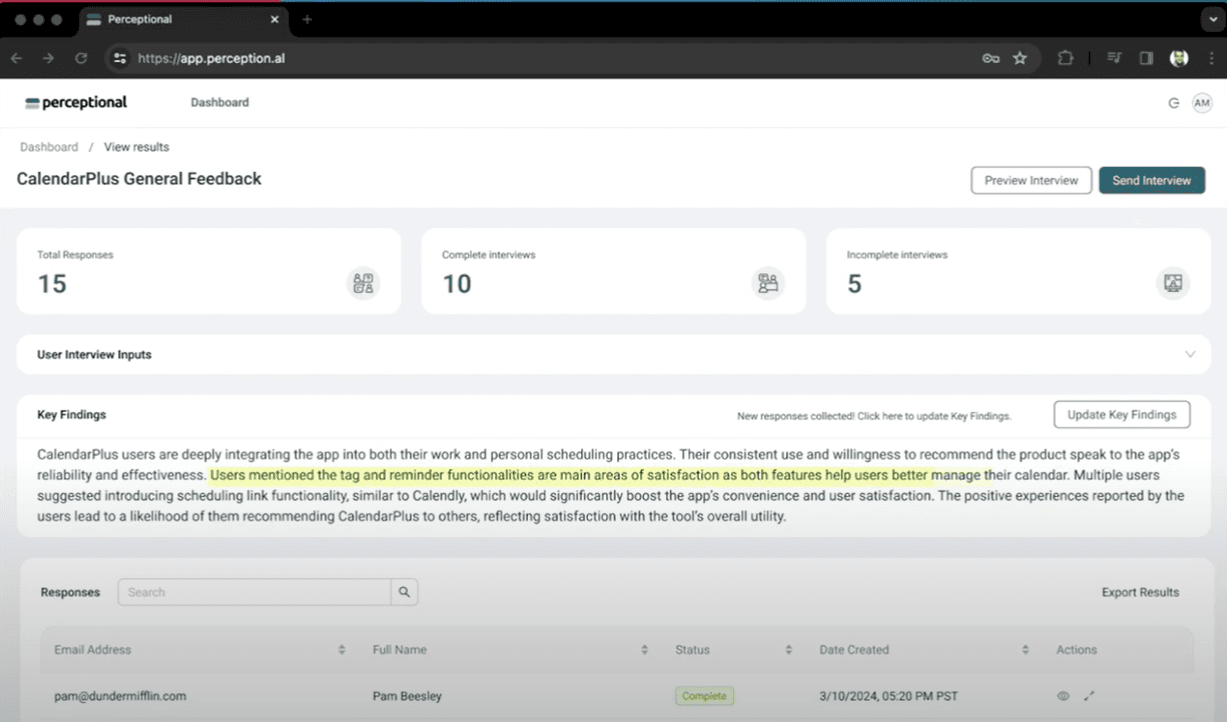Click pam@dundermifflin.com email cell
The height and width of the screenshot is (722, 1227).
120,696
